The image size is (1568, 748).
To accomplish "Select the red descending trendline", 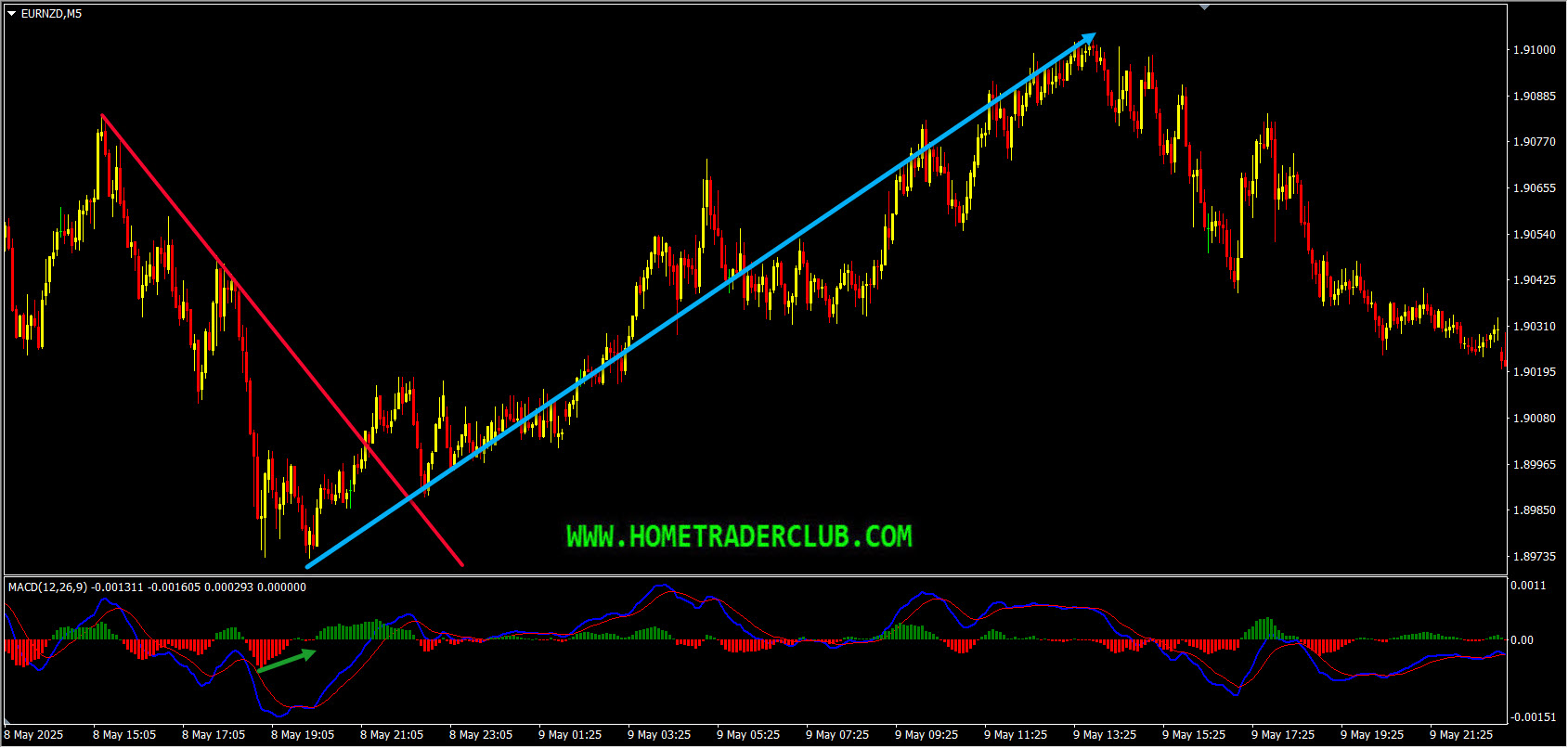I will [x=279, y=336].
